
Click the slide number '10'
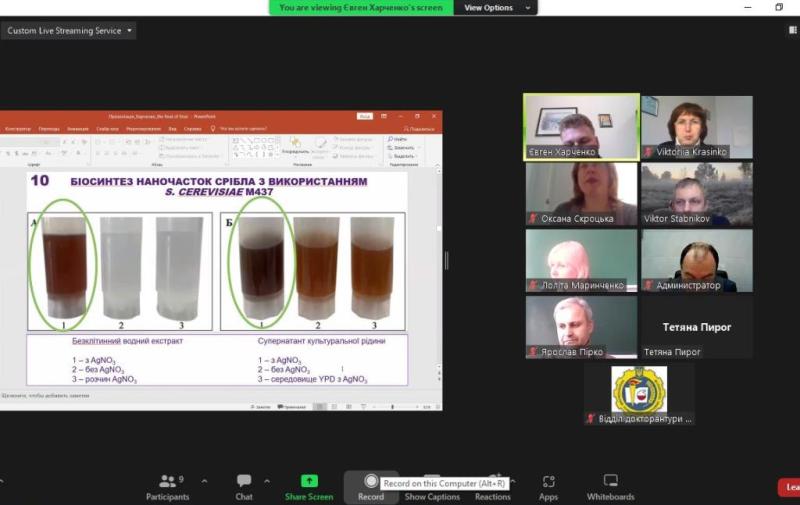[40, 181]
